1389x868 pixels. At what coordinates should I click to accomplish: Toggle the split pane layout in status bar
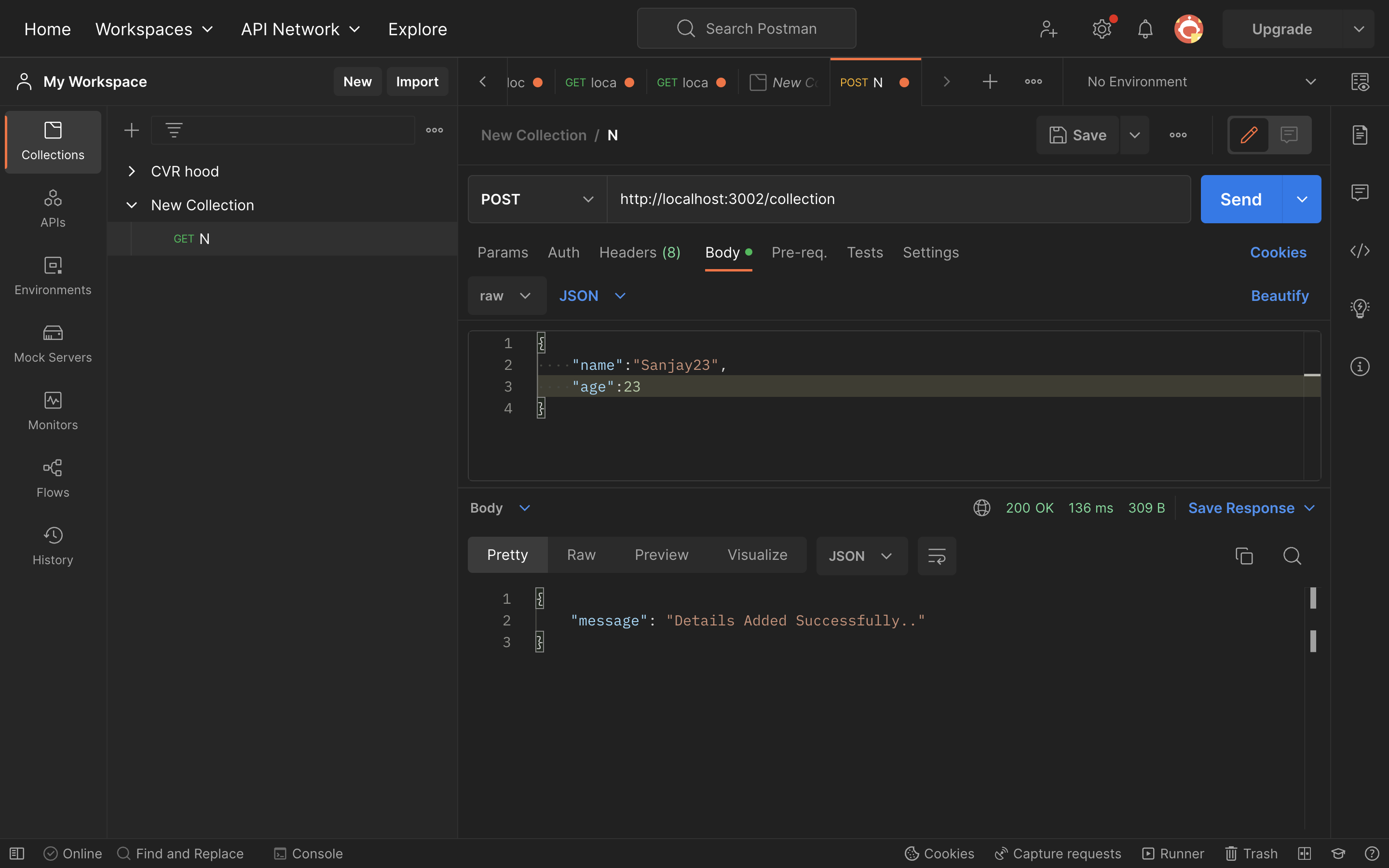point(1305,853)
